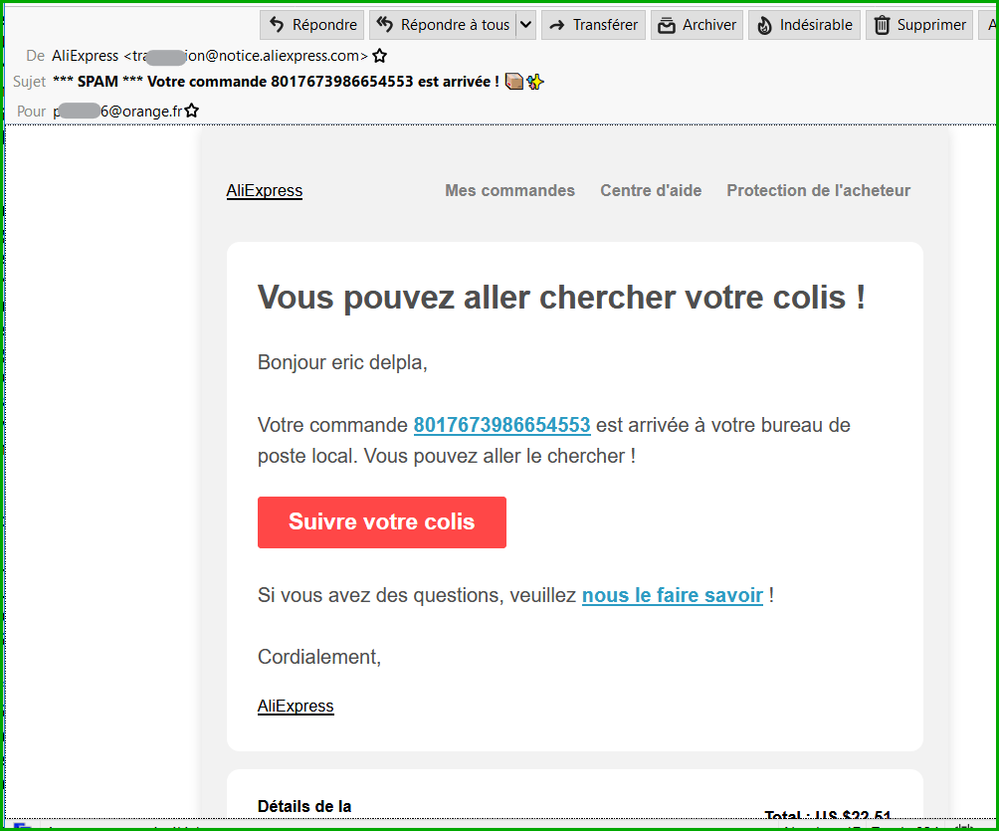Viewport: 999px width, 831px height.
Task: Open the AliExpress header logo link
Action: pyautogui.click(x=264, y=191)
